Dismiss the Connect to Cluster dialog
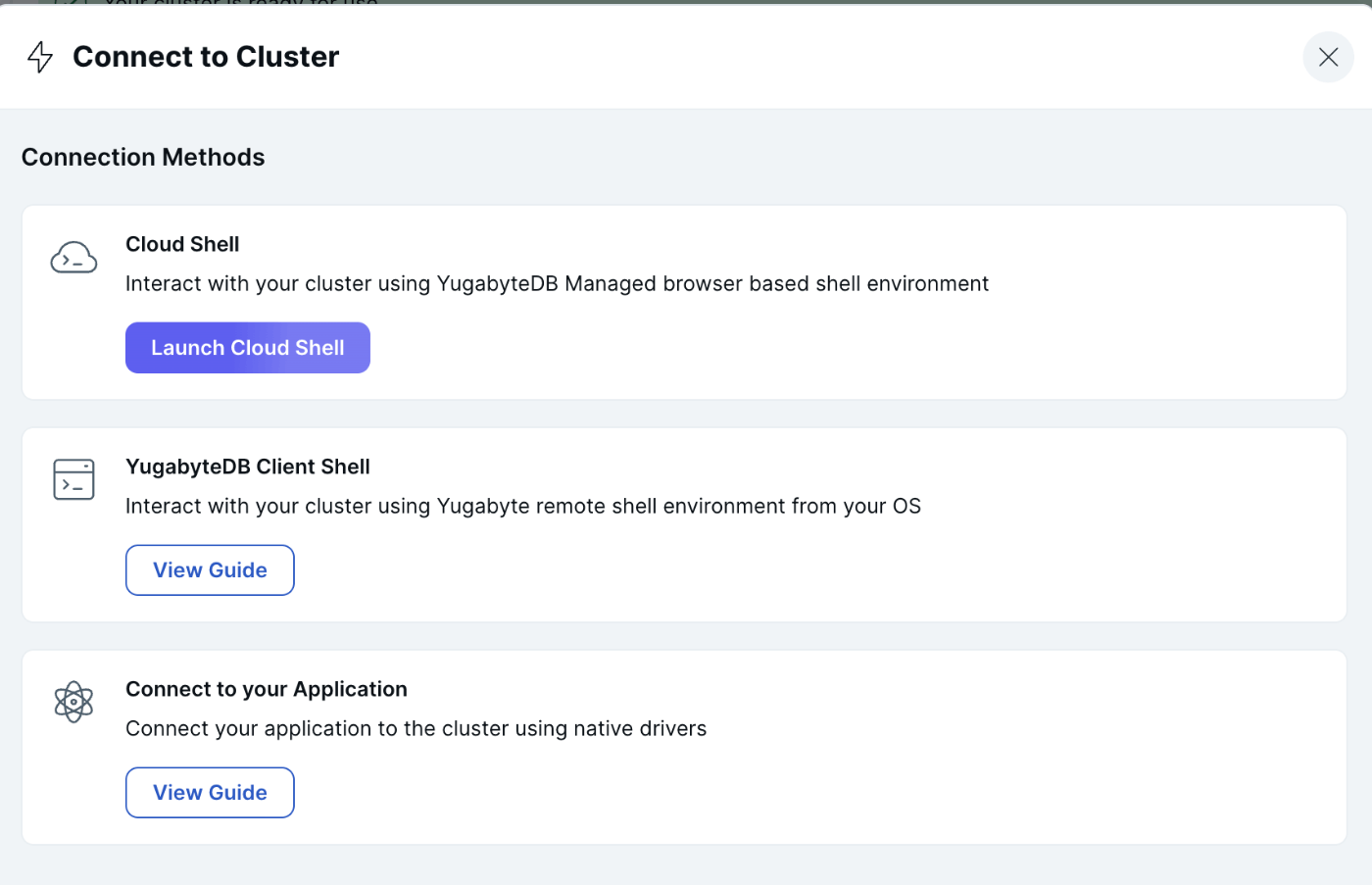 tap(1328, 57)
